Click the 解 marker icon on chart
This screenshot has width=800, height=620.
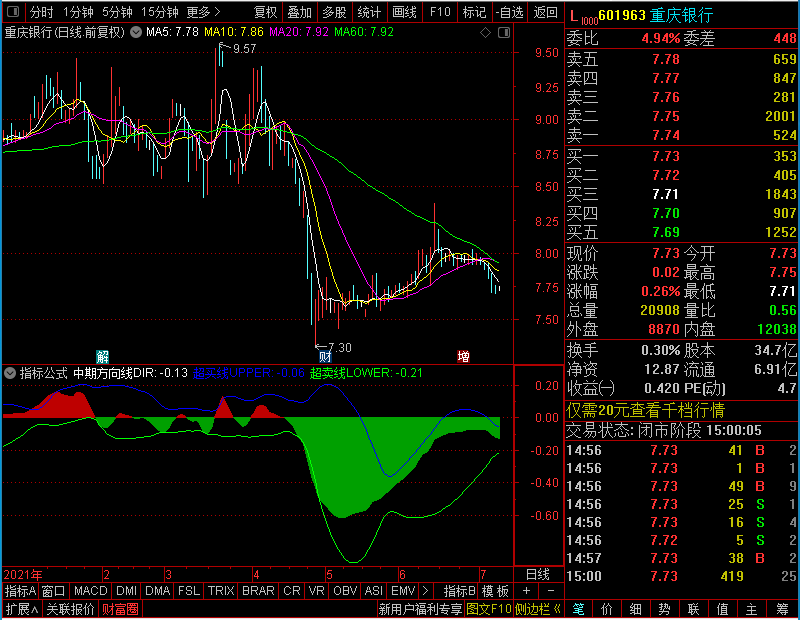pos(103,356)
